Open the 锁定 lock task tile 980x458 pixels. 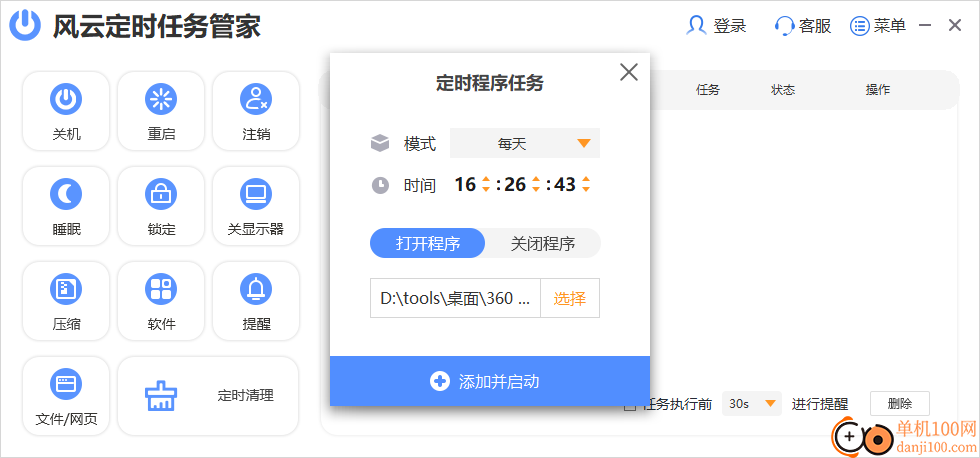tap(161, 206)
